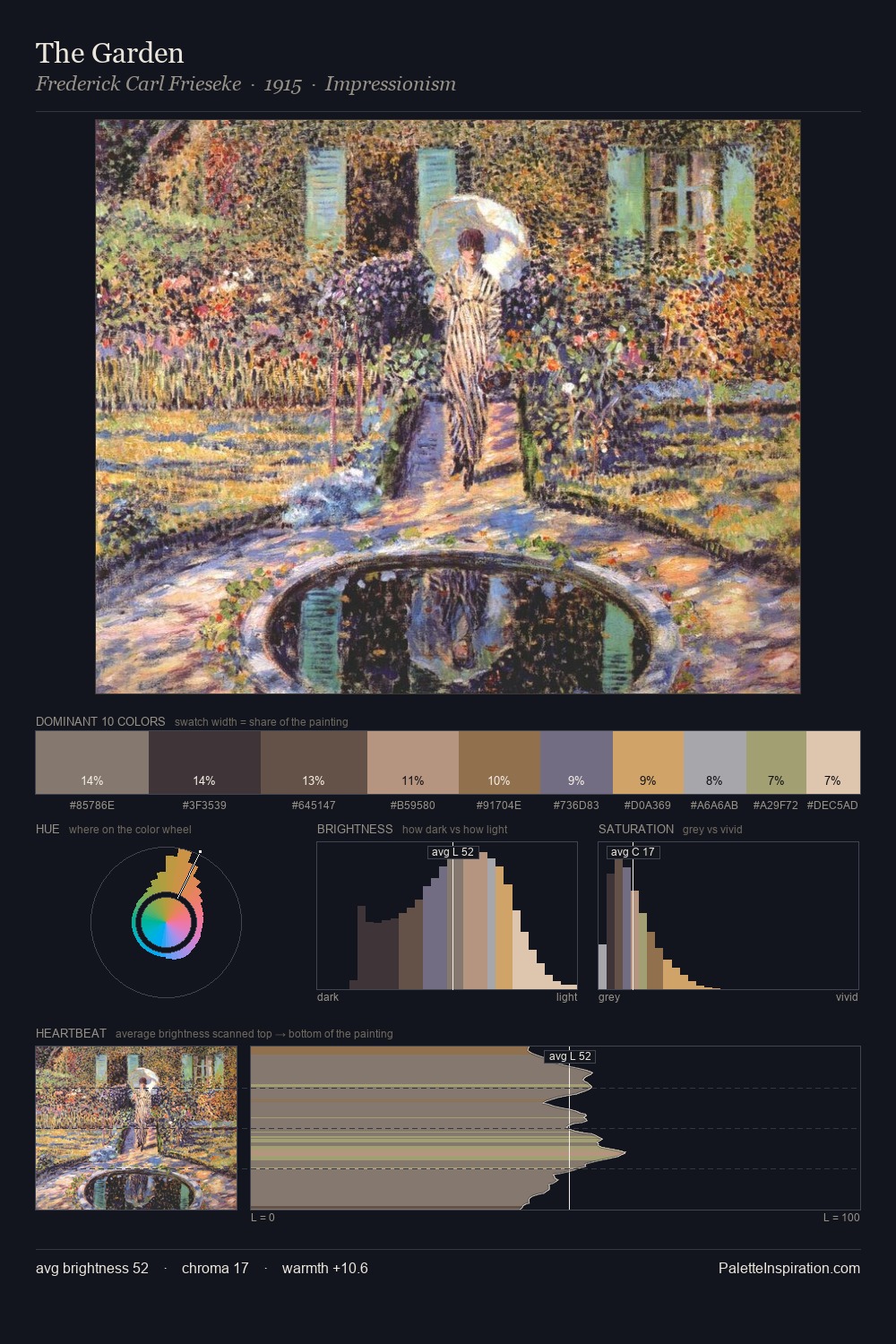Click the vivid axis label under saturation
Image resolution: width=896 pixels, height=1344 pixels.
[x=847, y=996]
